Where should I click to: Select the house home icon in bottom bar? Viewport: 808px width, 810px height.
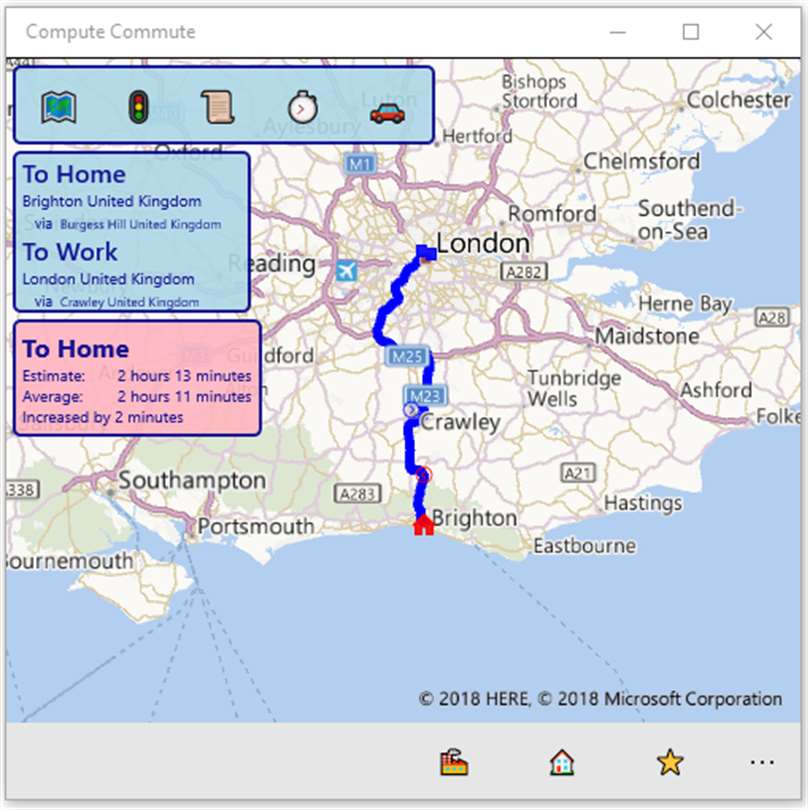562,762
